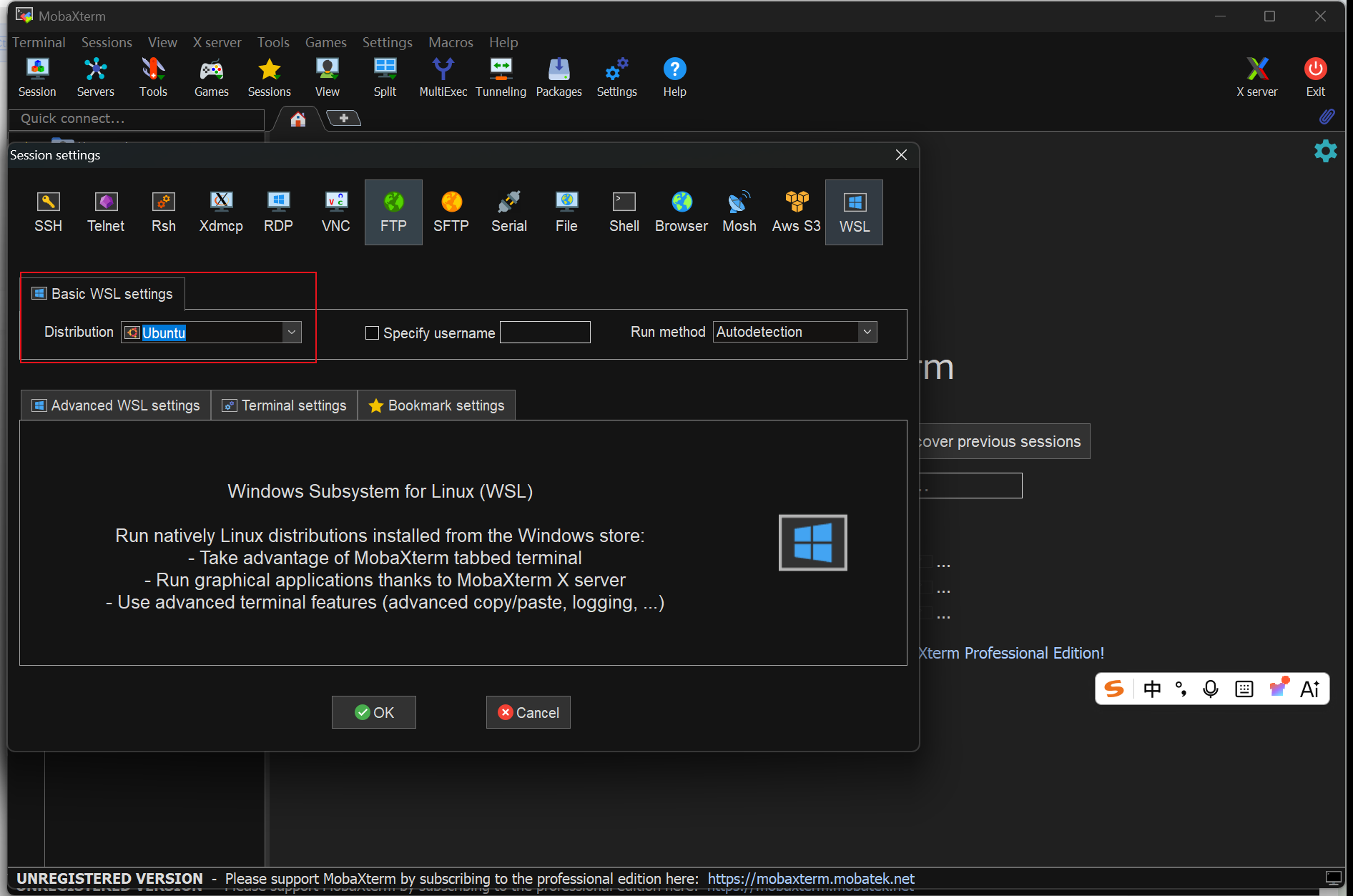
Task: Switch to Terminal settings tab
Action: pyautogui.click(x=285, y=405)
